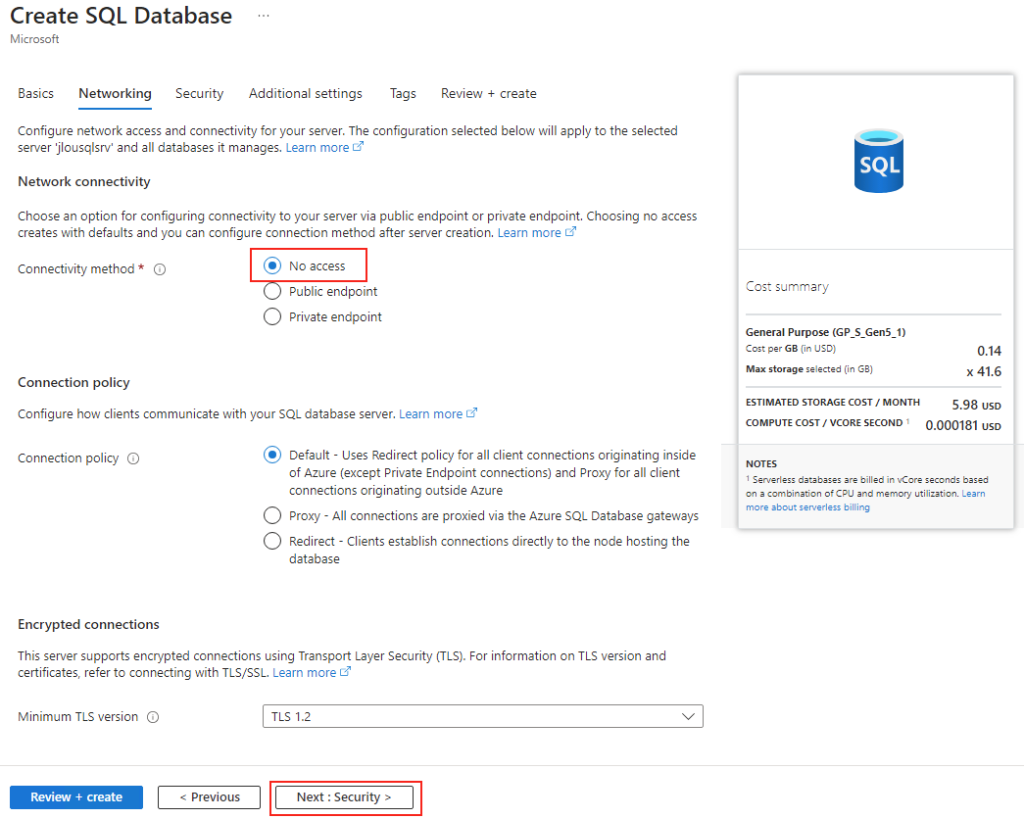The width and height of the screenshot is (1024, 819).
Task: Open the ellipsis menu beside Create SQL Database
Action: point(263,16)
